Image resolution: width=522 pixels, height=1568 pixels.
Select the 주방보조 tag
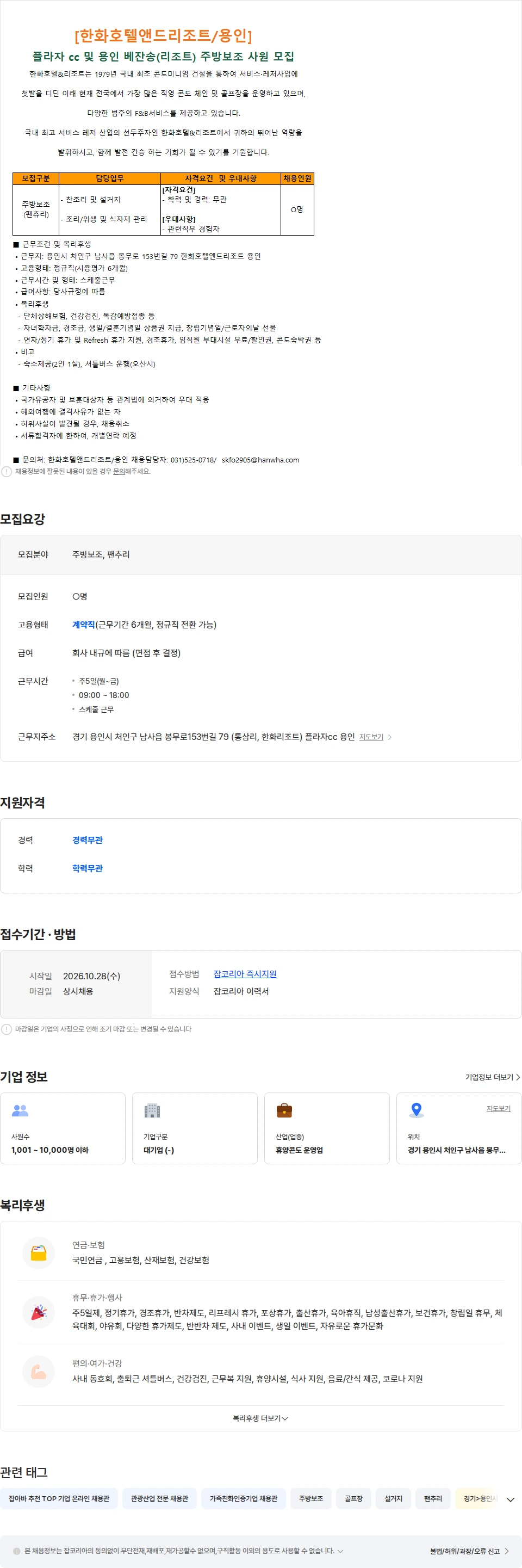(x=311, y=1498)
